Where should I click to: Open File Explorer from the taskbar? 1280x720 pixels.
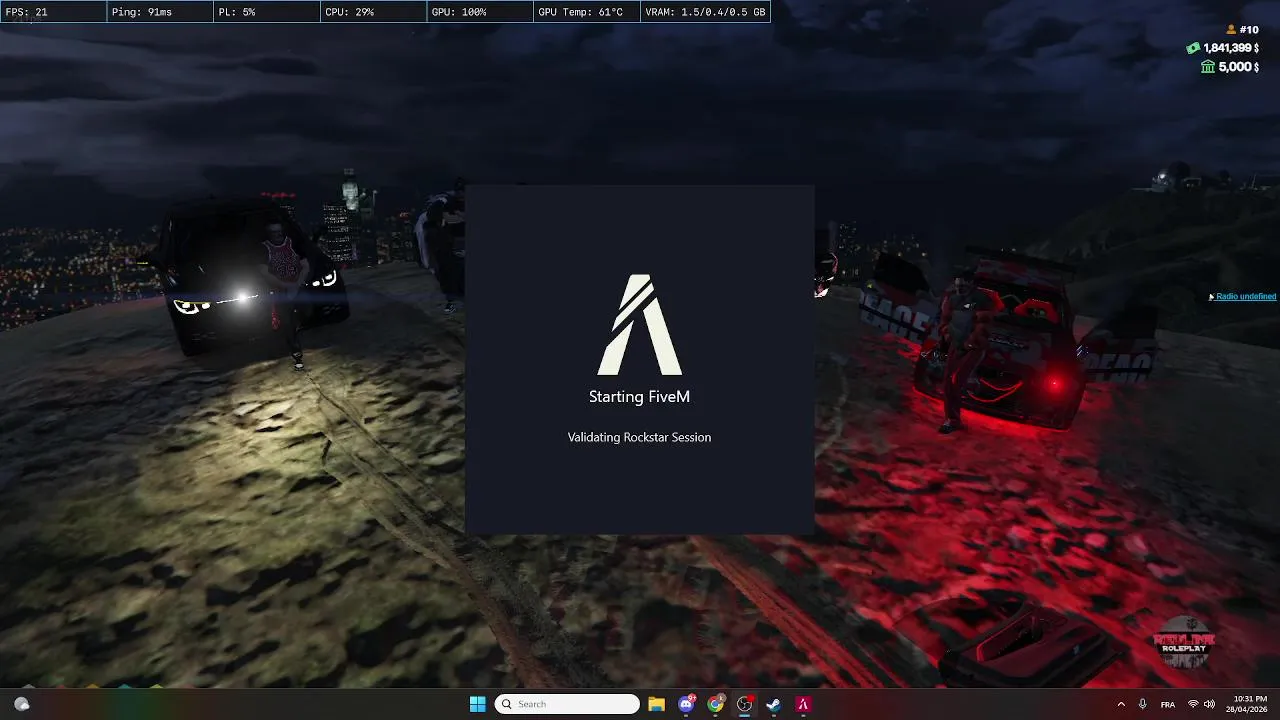point(656,704)
